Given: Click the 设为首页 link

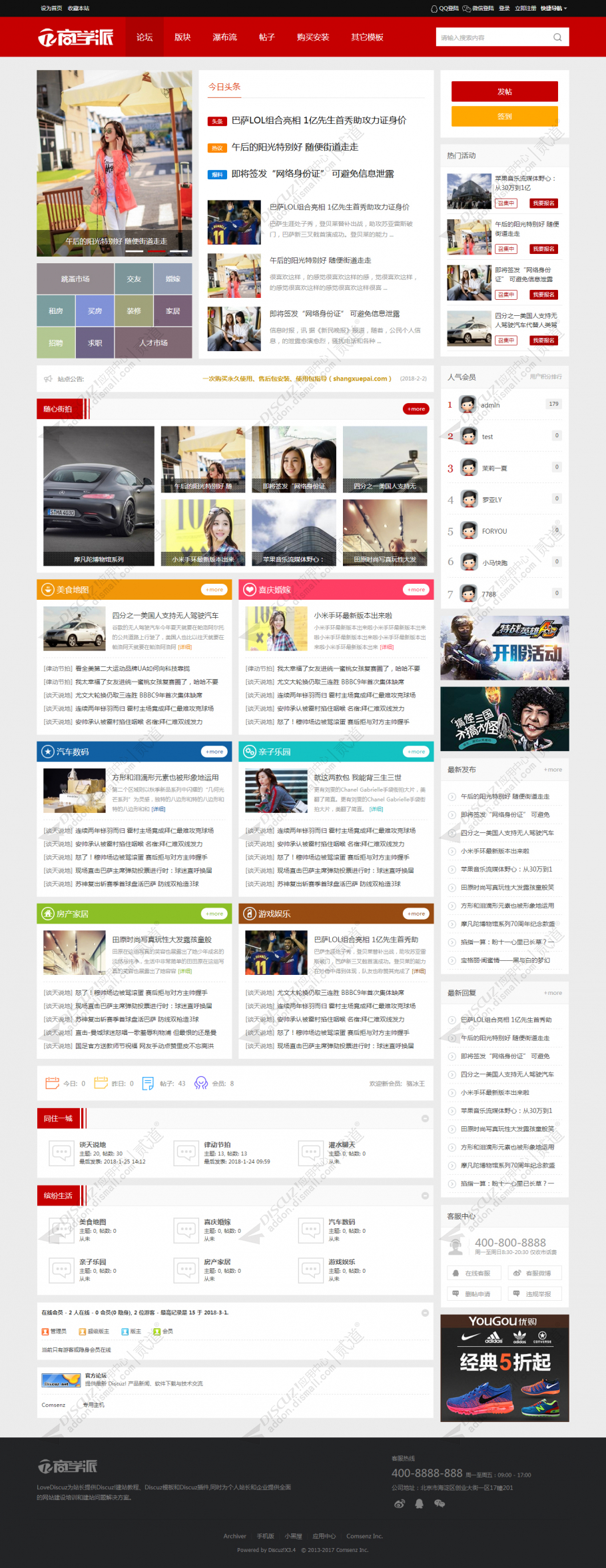Looking at the screenshot, I should pos(51,9).
